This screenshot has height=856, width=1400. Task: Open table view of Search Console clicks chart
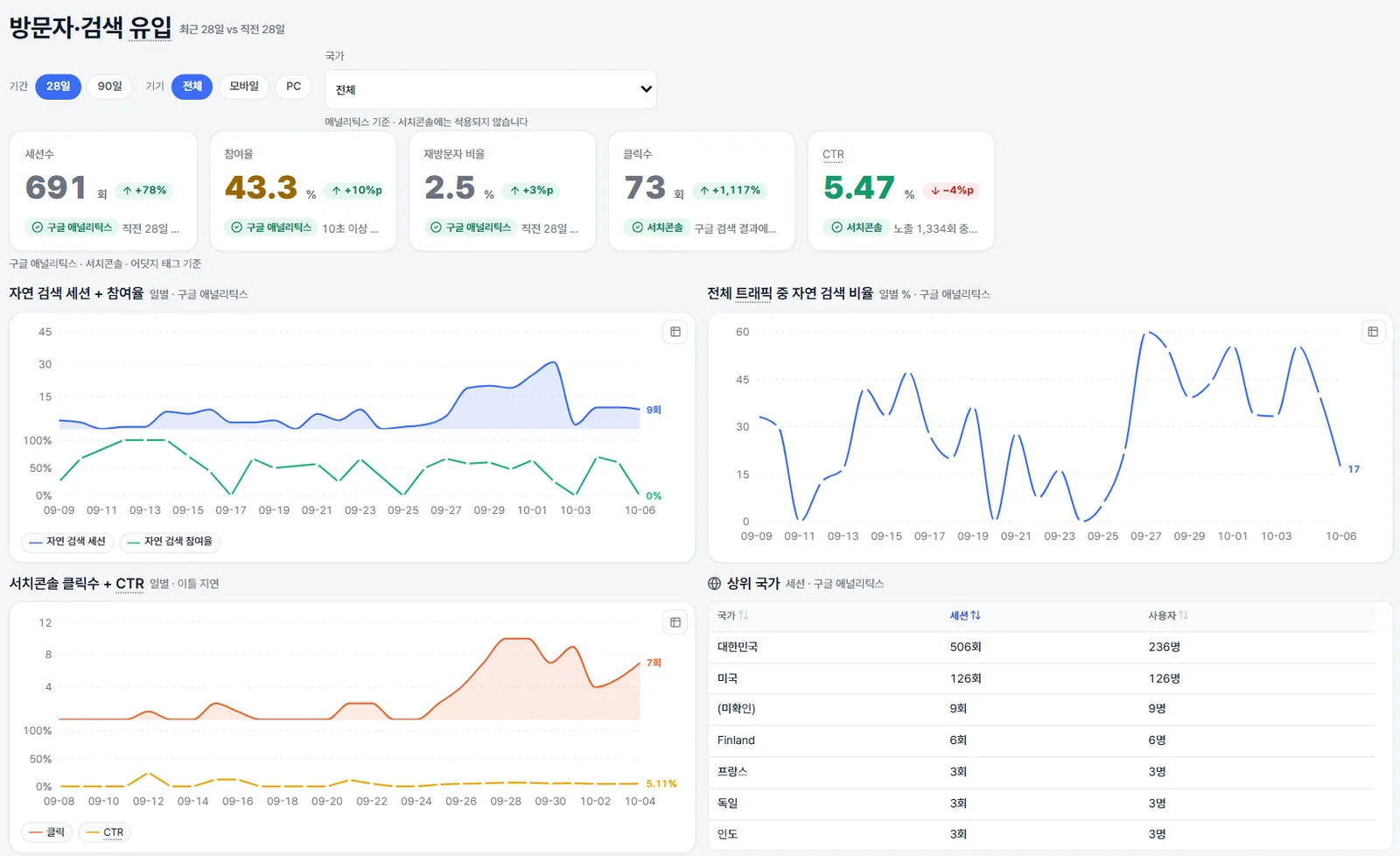[675, 622]
